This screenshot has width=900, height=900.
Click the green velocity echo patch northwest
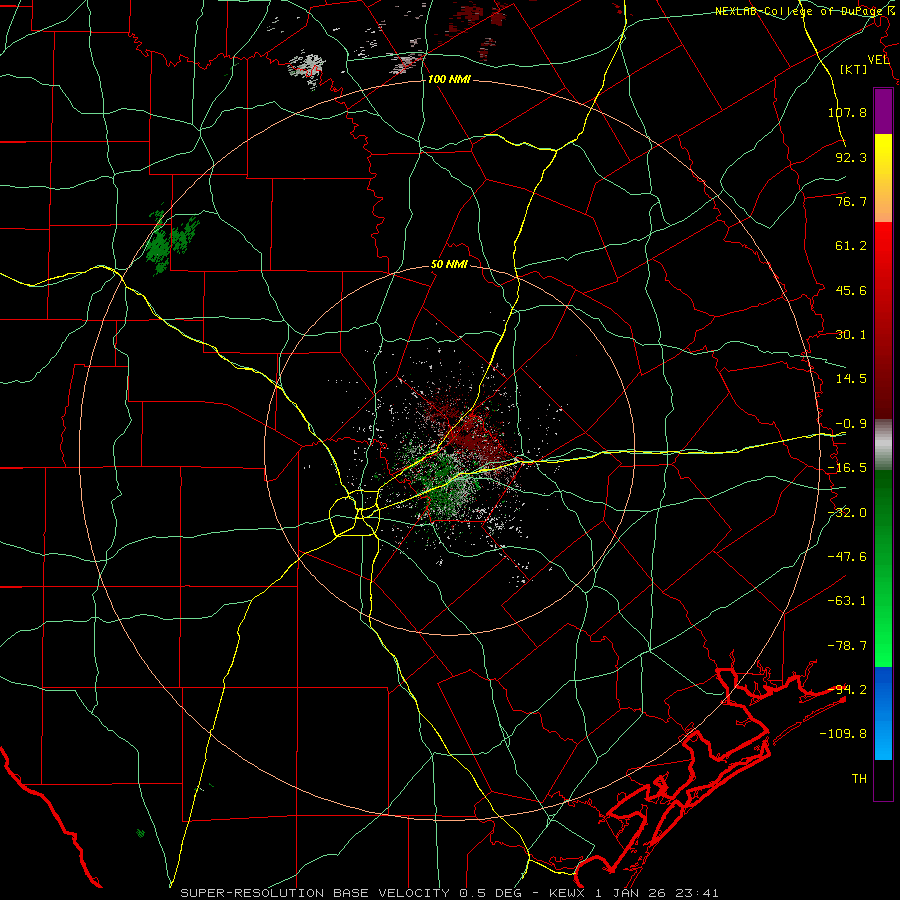point(170,241)
